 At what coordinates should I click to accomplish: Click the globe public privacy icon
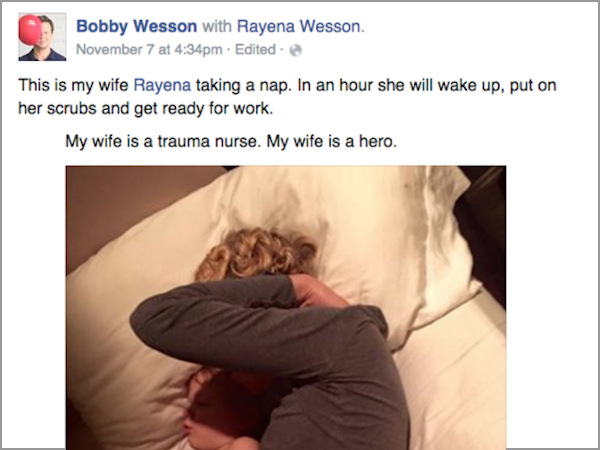tap(295, 50)
